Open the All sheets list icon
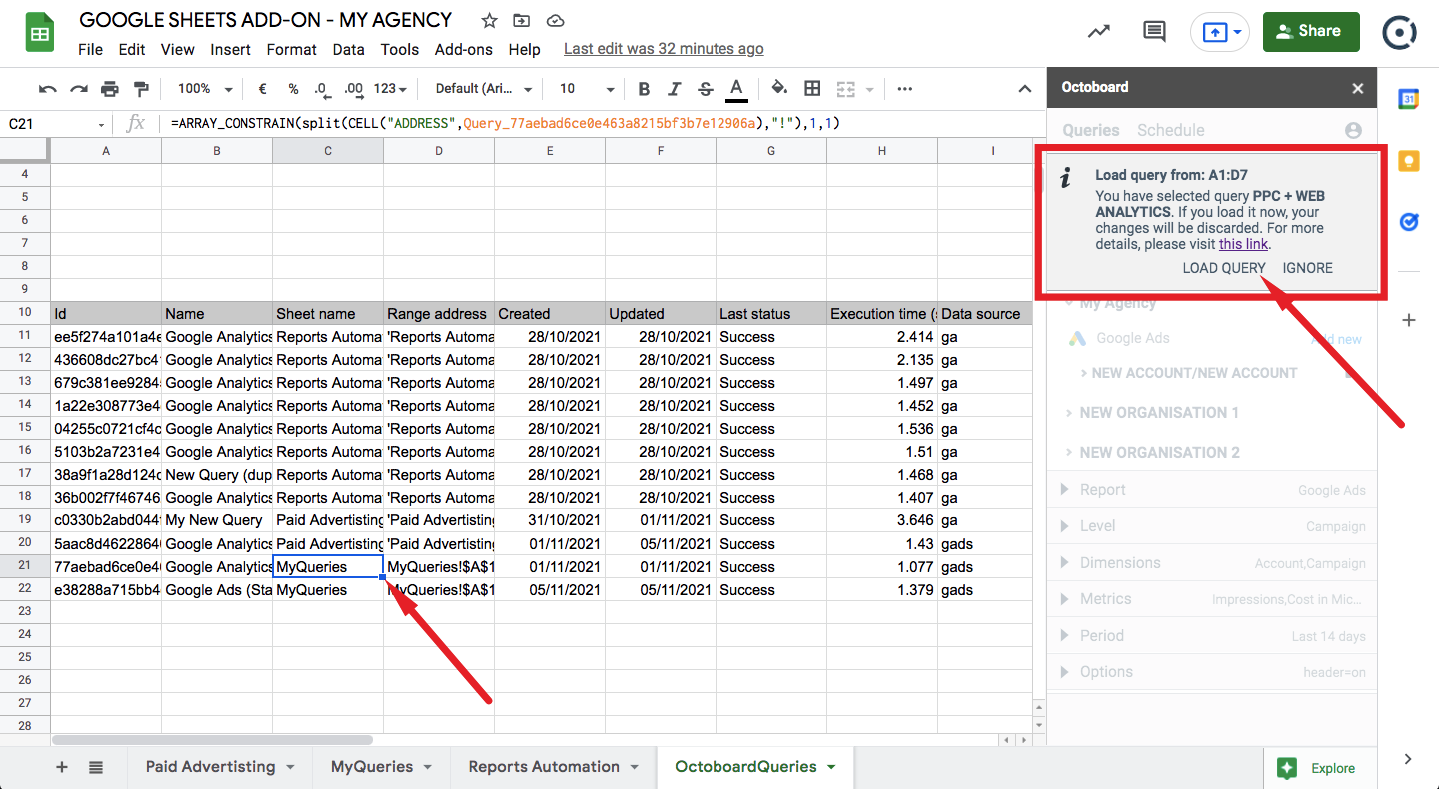 pyautogui.click(x=96, y=767)
